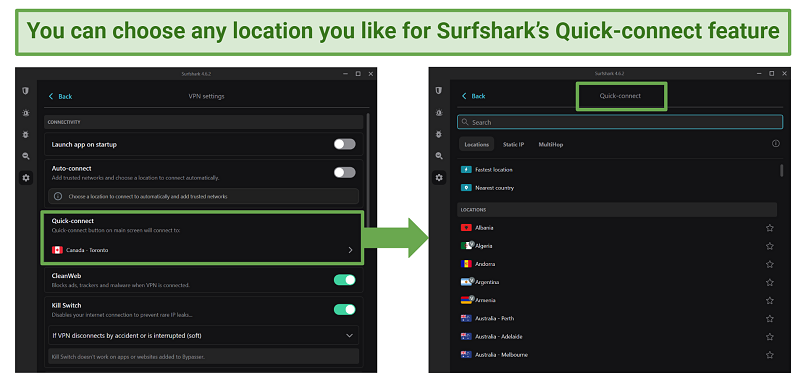Click the locations list scrollbar in Quick-connect window
The height and width of the screenshot is (384, 806).
click(x=782, y=170)
